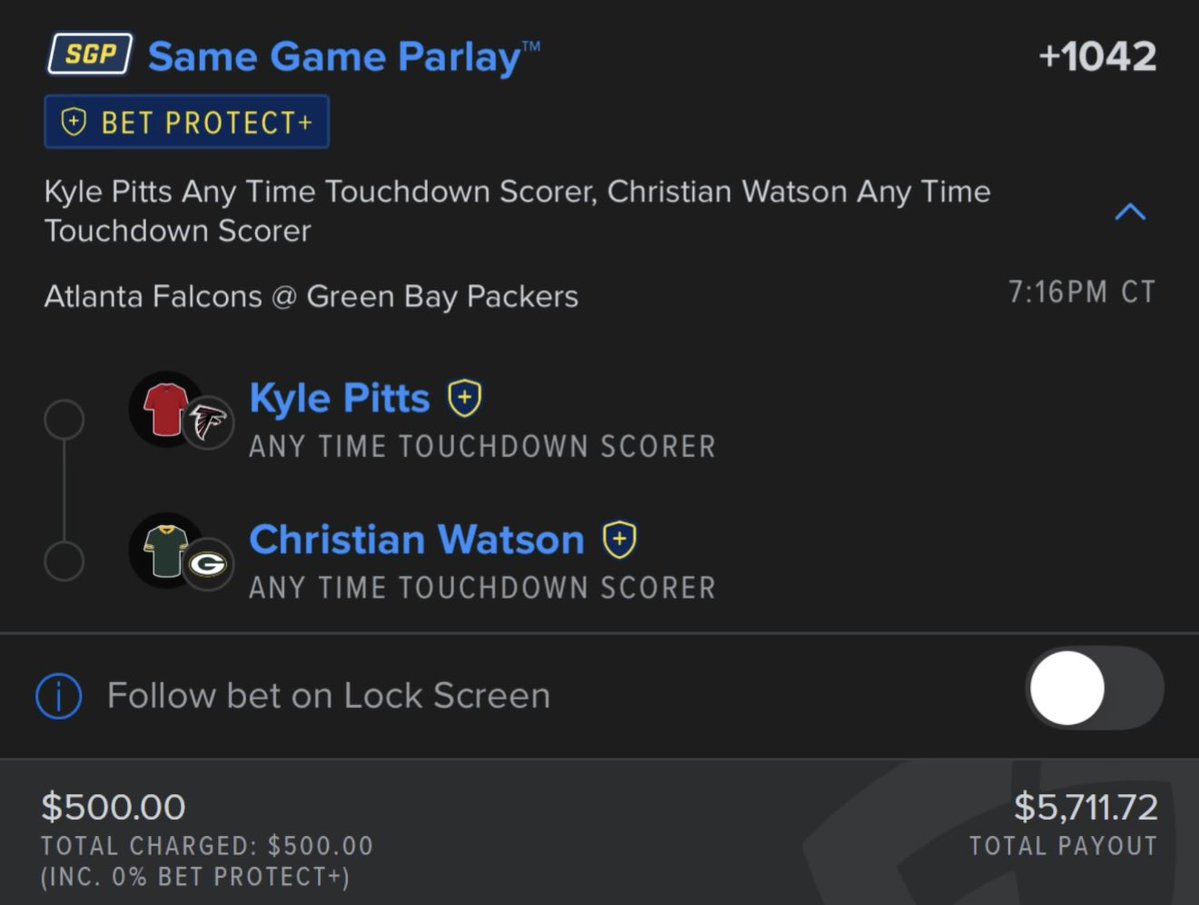Tap the shield icon beside Kyle Pitts
This screenshot has width=1199, height=905.
coord(464,398)
